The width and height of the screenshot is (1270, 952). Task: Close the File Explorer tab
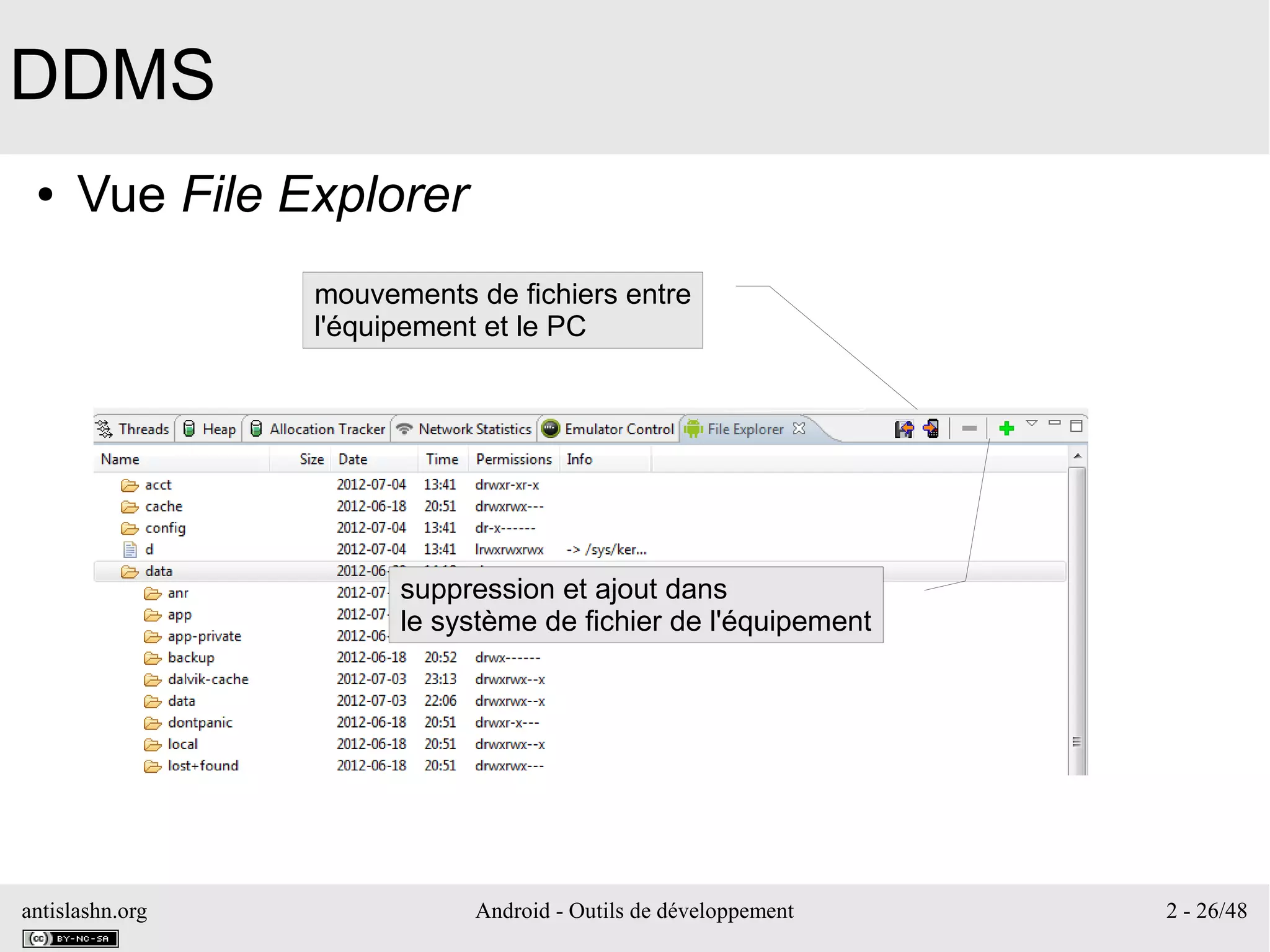click(799, 429)
